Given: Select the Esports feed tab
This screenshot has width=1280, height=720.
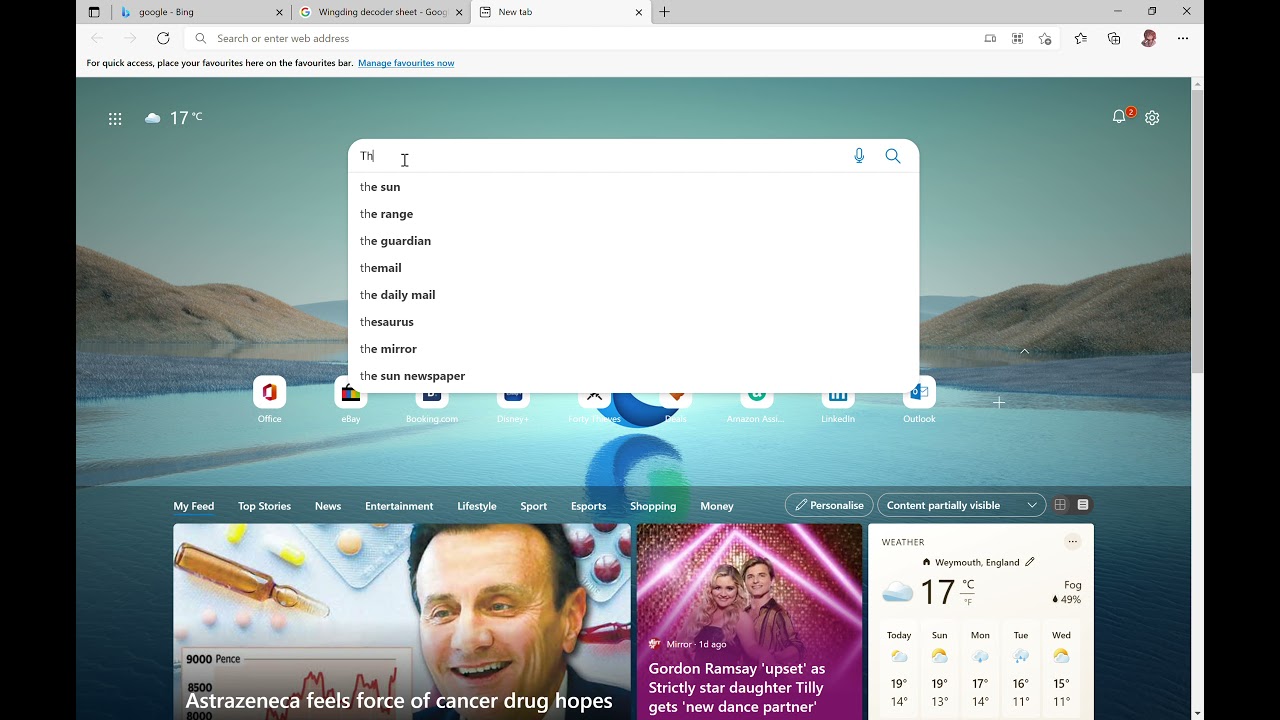Looking at the screenshot, I should pos(589,506).
